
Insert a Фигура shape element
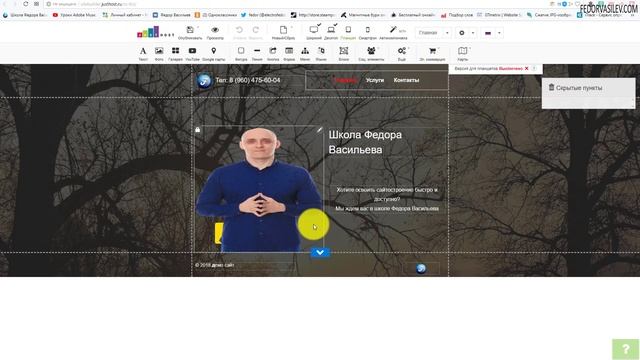click(x=241, y=51)
